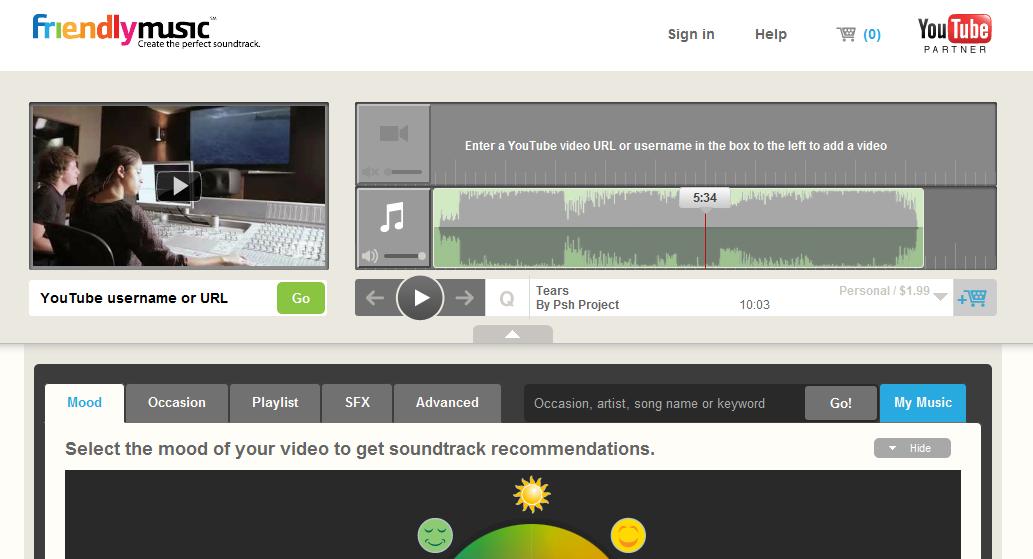Adjust the video track volume slider
Viewport: 1033px width, 559px height.
tap(403, 172)
